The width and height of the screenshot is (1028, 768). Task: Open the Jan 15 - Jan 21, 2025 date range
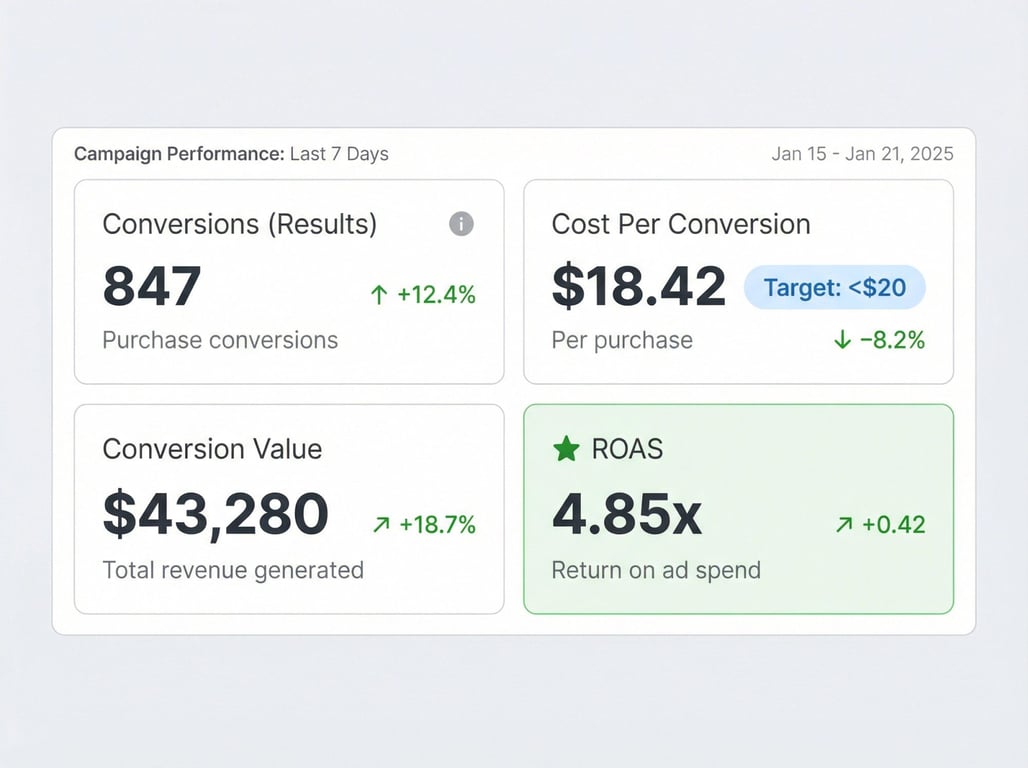point(862,154)
